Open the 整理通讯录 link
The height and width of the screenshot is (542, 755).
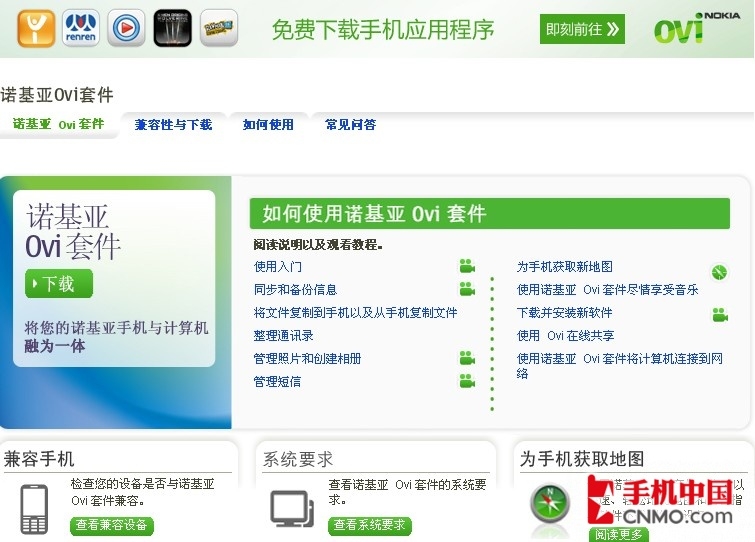pos(284,336)
